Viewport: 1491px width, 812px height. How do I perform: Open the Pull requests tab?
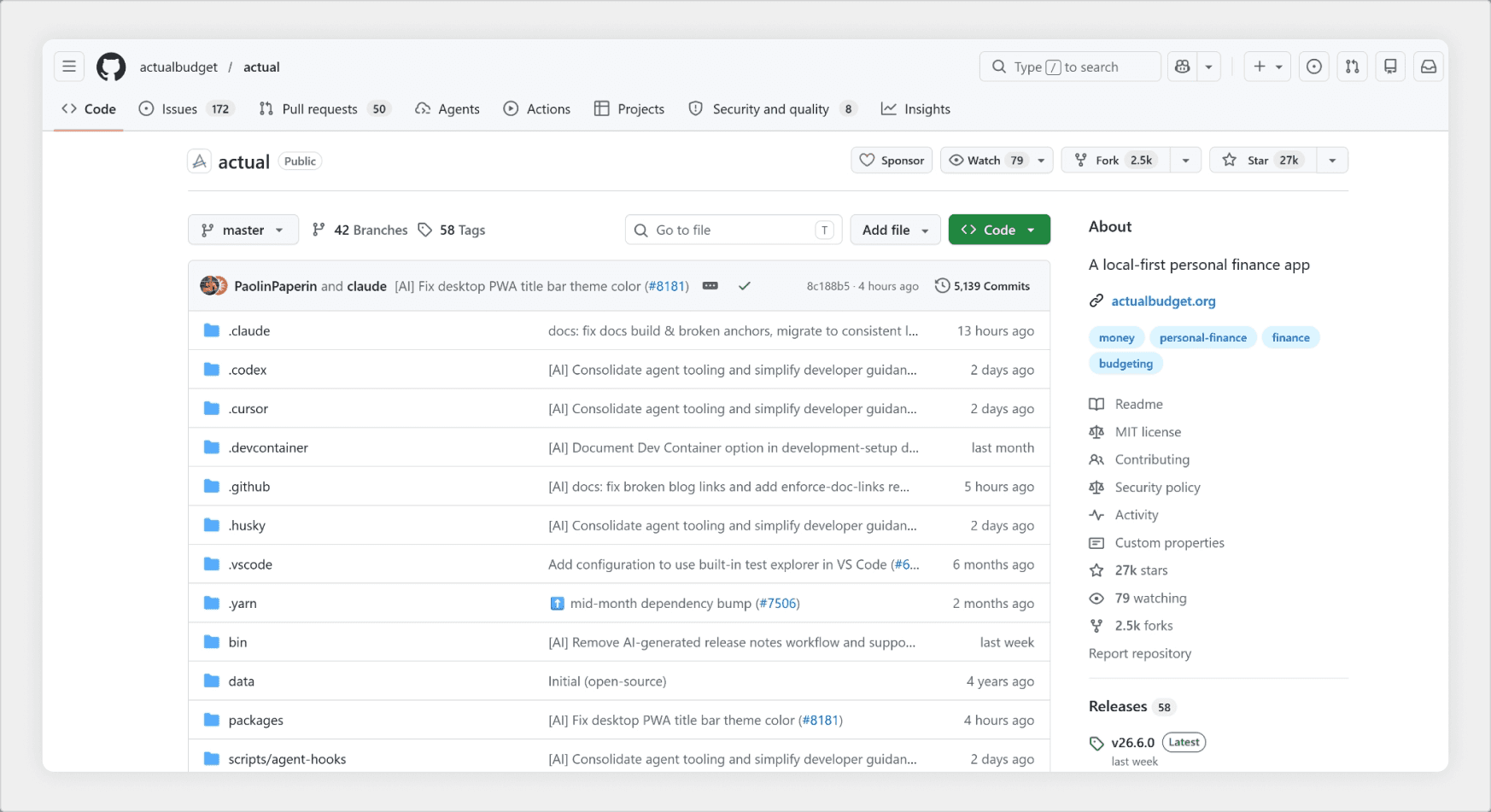click(325, 109)
